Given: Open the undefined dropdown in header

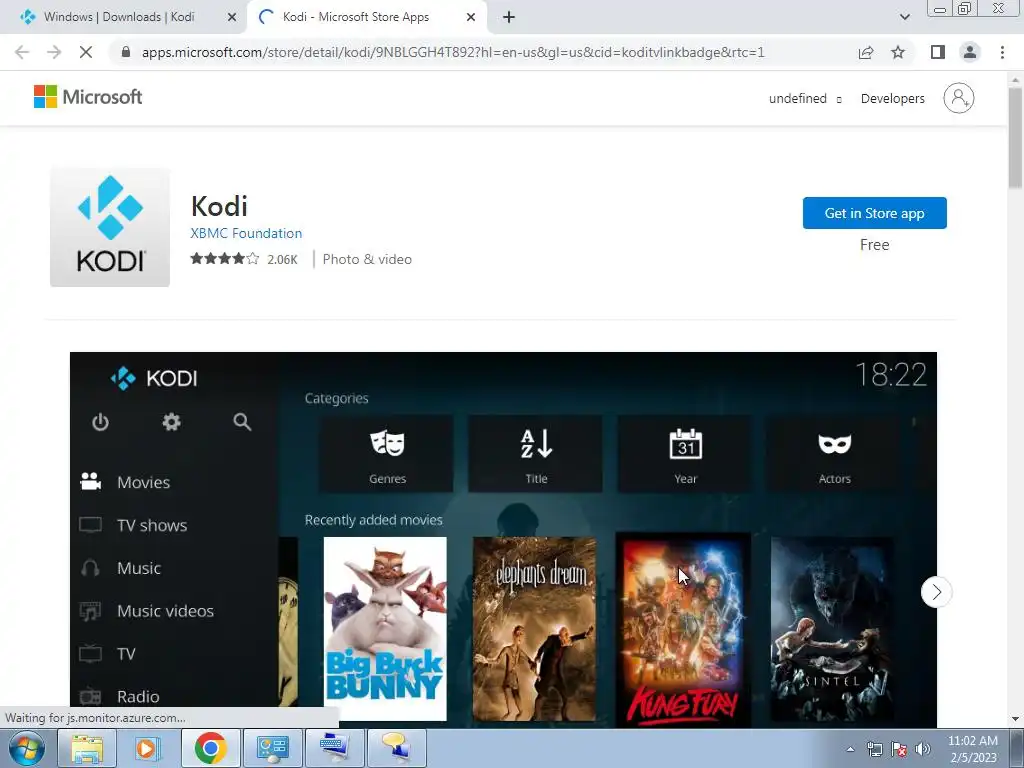Looking at the screenshot, I should click(x=805, y=99).
